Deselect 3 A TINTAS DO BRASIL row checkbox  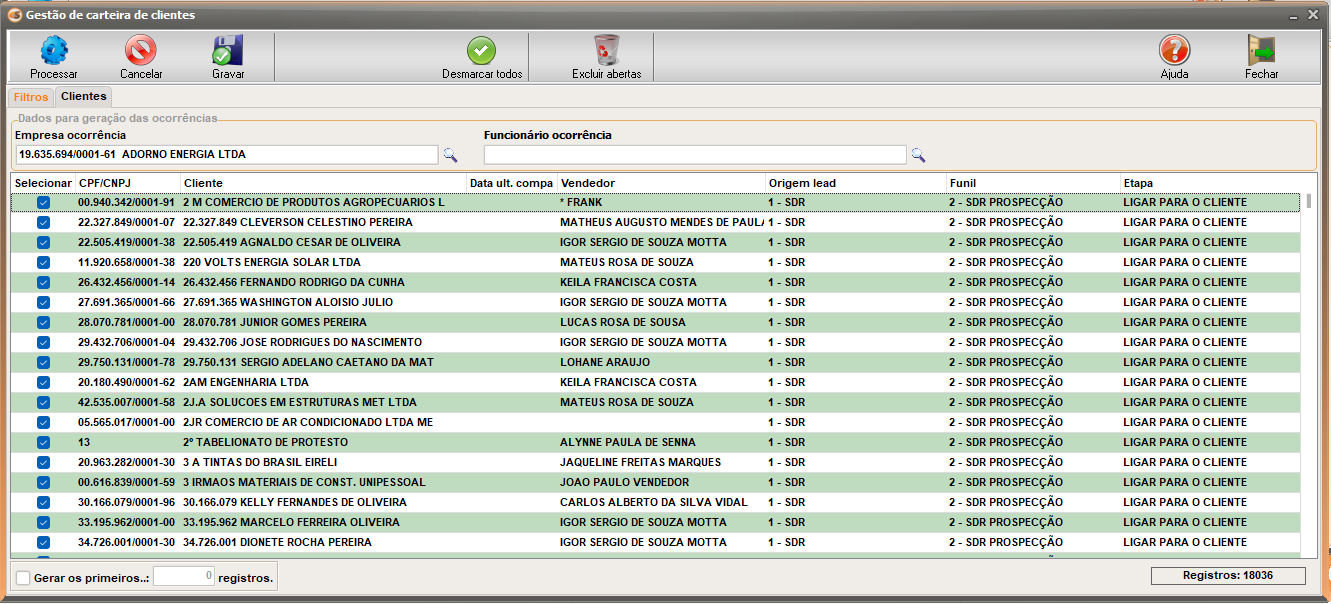coord(43,462)
